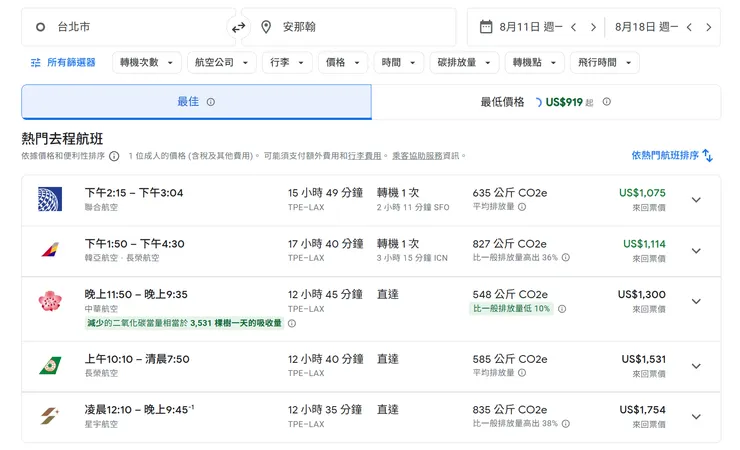Viewport: 740px width, 450px height.
Task: Go to previous day for 8月18日 return
Action: point(689,27)
